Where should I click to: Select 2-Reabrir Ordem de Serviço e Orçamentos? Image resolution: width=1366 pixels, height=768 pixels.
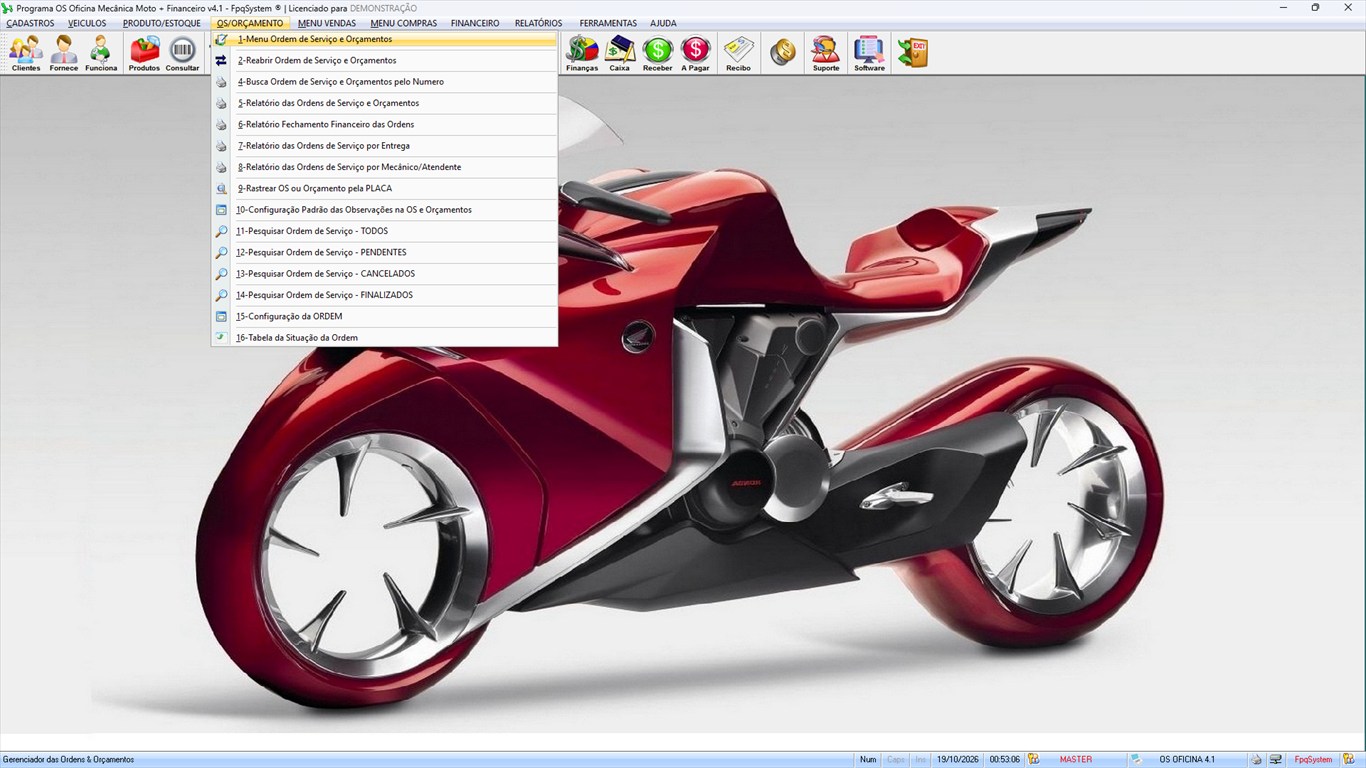tap(384, 61)
